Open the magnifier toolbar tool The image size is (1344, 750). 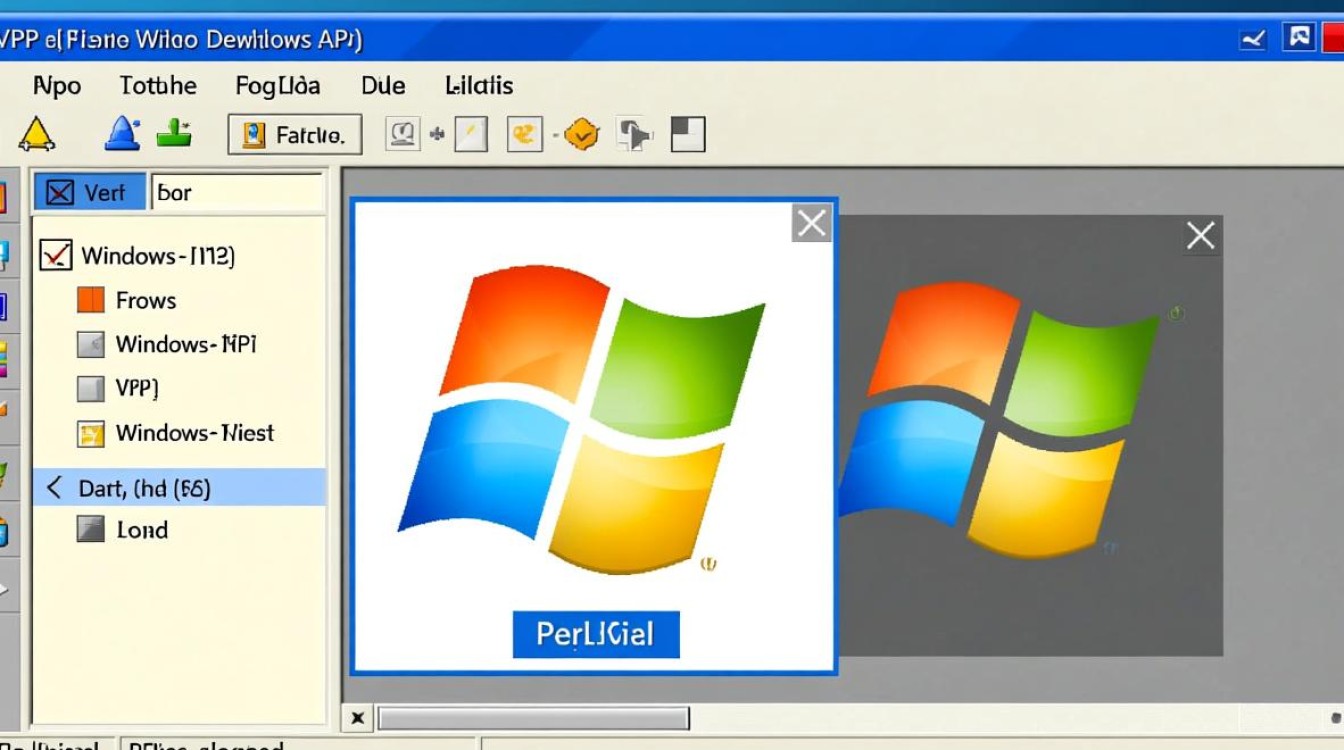tap(402, 132)
